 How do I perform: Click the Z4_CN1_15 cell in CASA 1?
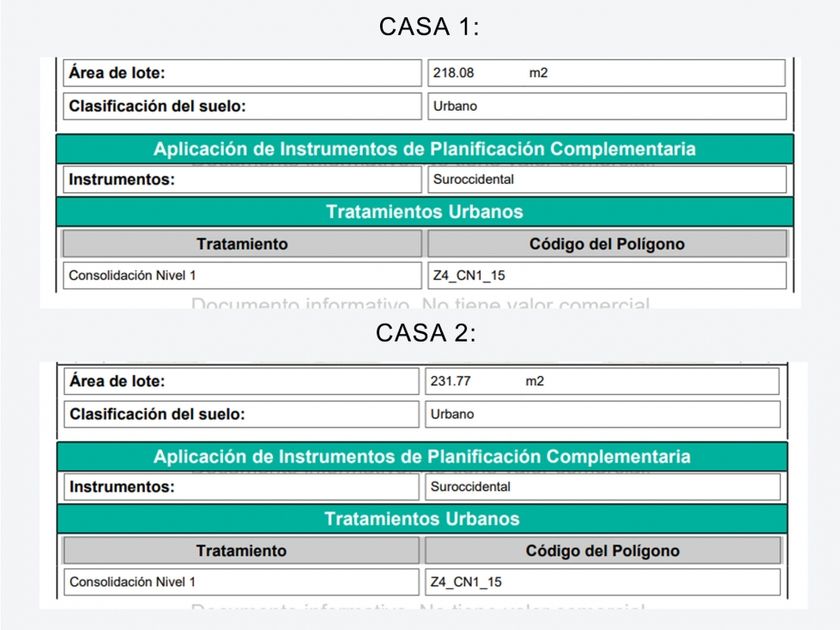pos(607,275)
